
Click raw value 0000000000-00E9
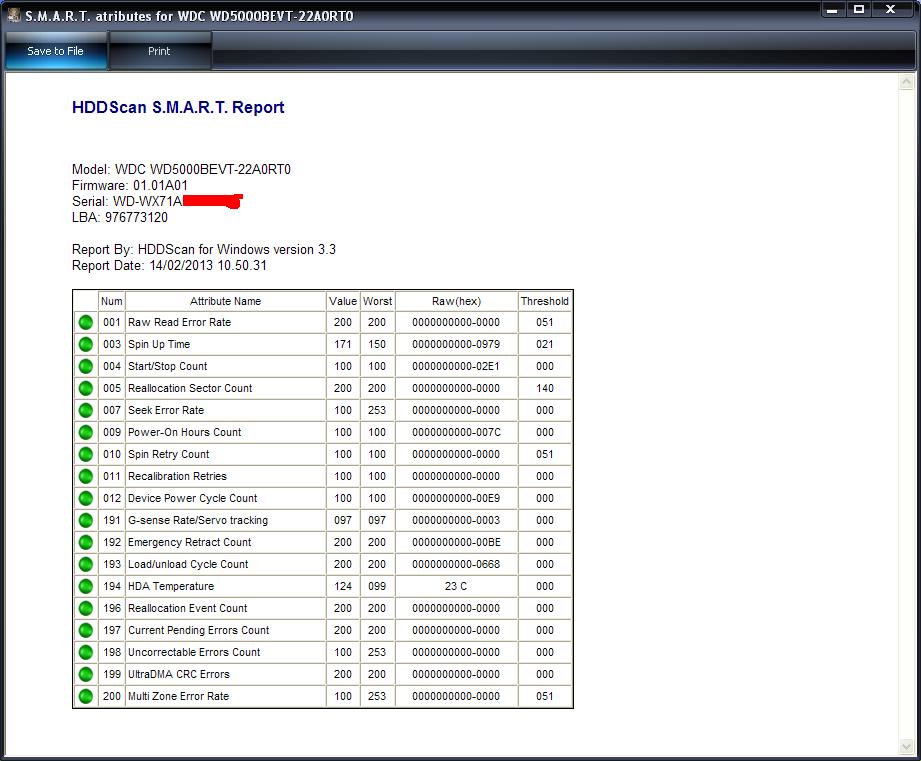[x=456, y=499]
